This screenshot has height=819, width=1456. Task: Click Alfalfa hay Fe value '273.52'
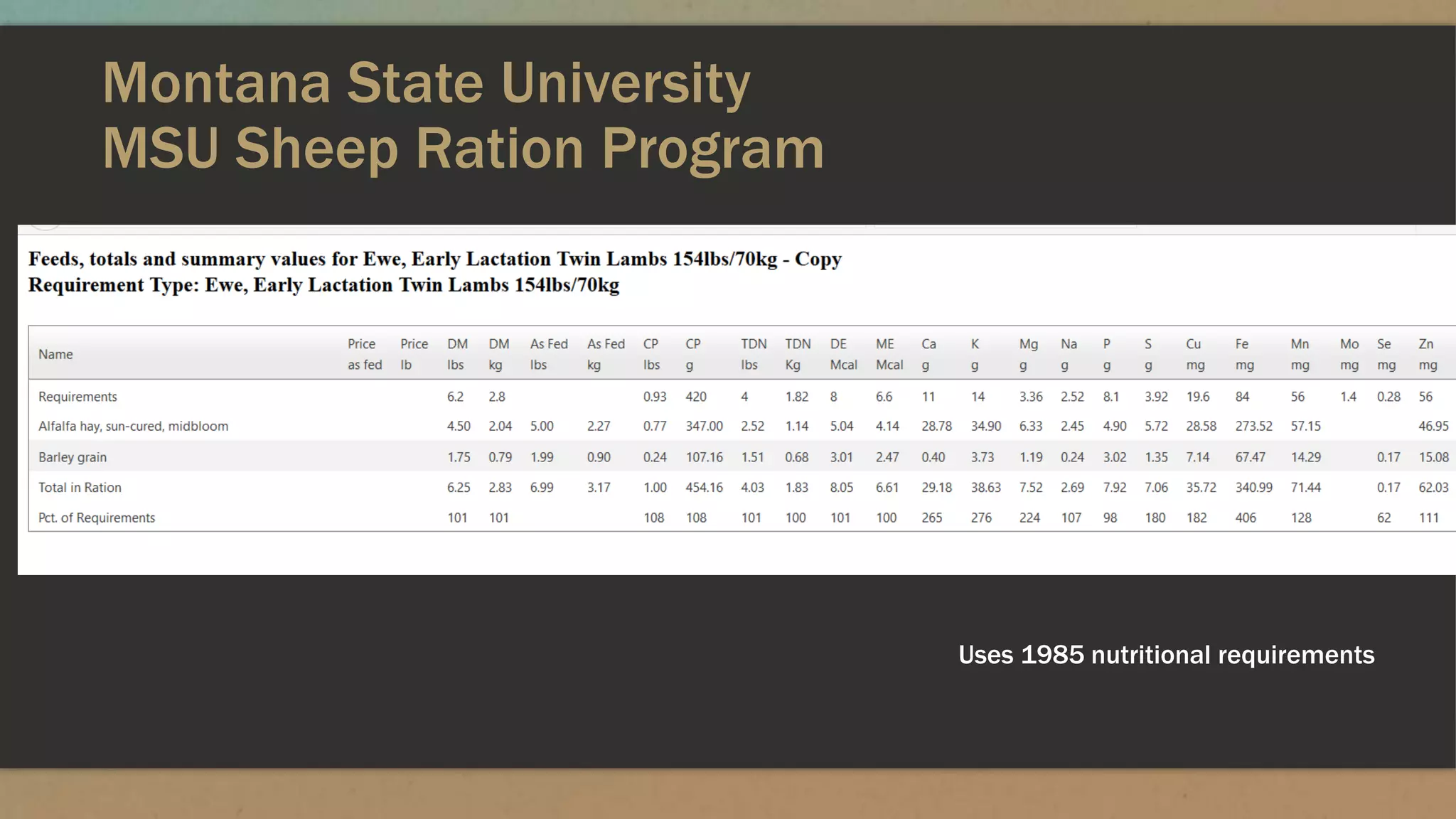tap(1253, 427)
